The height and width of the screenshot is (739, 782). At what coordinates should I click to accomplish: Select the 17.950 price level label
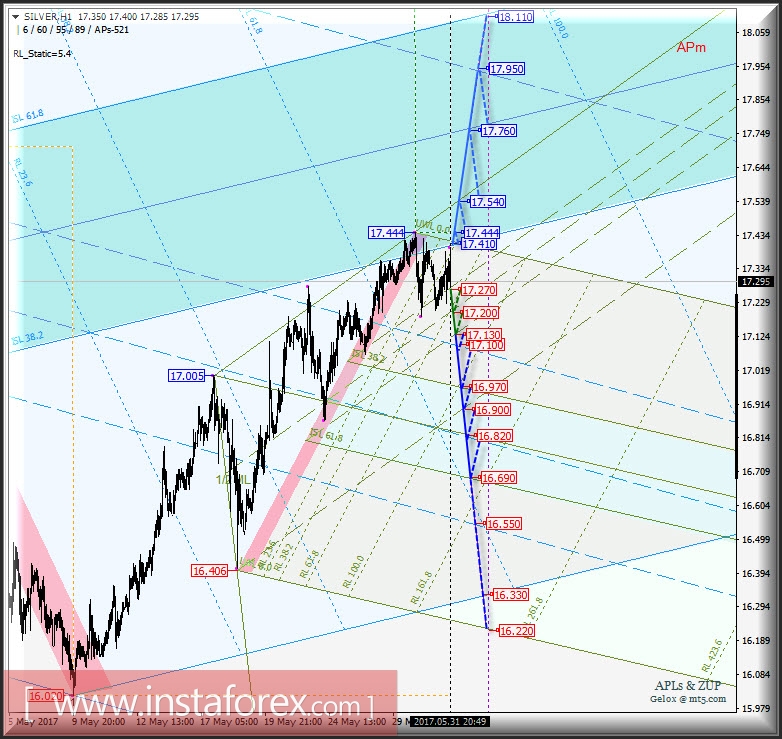pyautogui.click(x=507, y=69)
